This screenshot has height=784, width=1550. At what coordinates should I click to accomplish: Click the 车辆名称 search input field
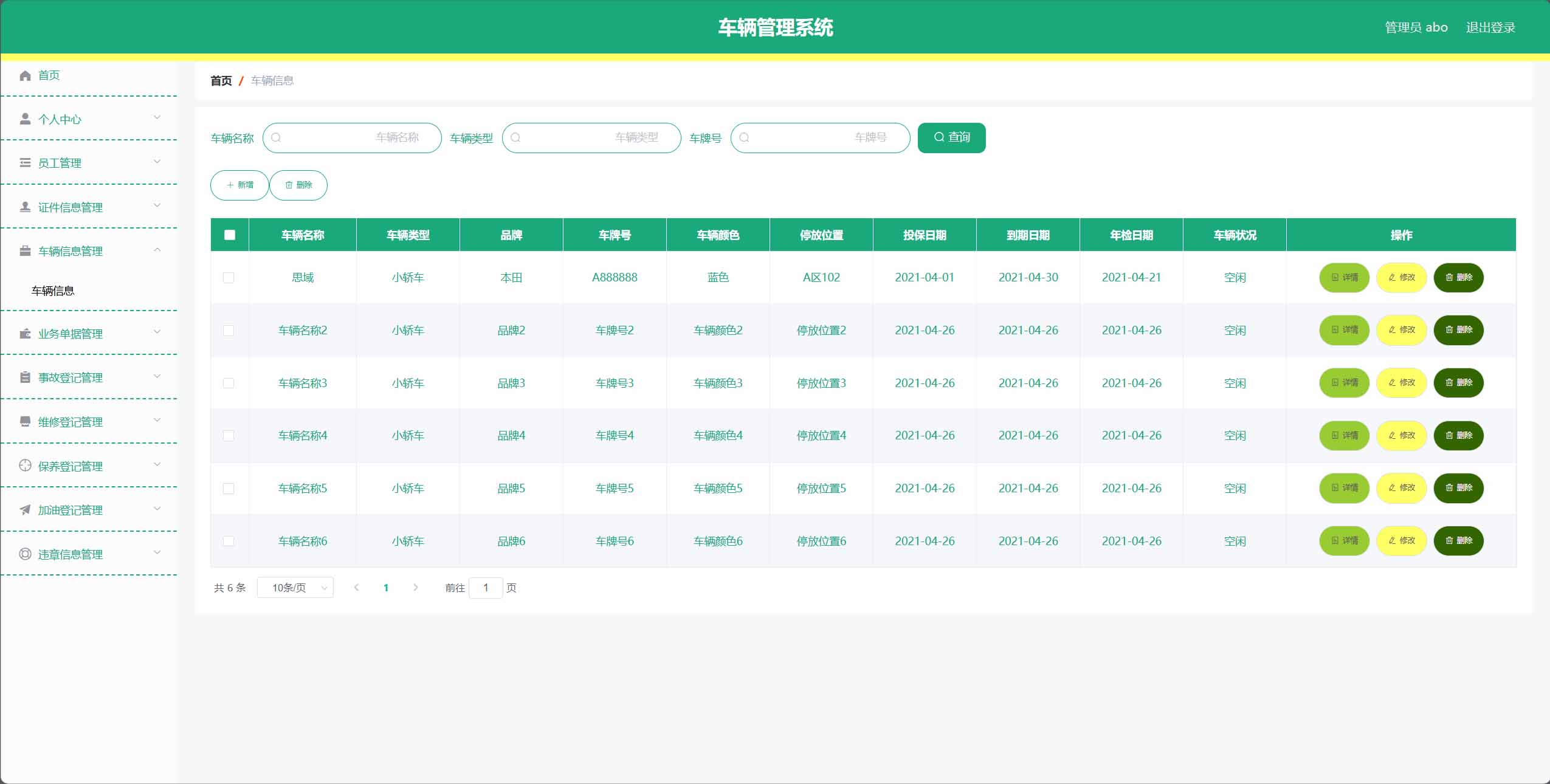[352, 137]
